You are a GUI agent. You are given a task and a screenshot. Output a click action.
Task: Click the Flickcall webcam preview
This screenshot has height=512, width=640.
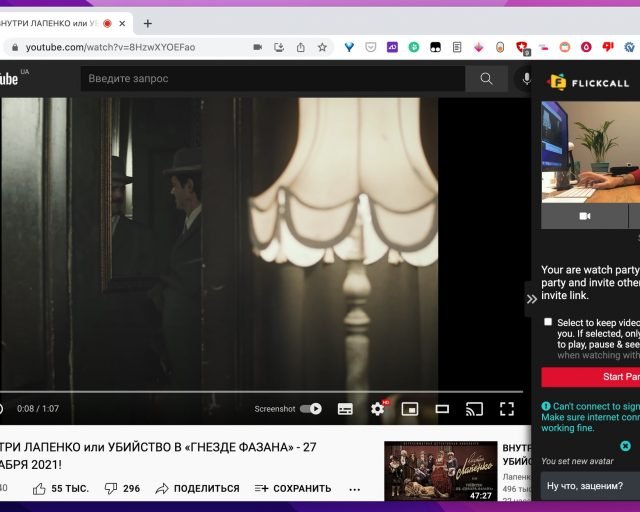click(x=591, y=152)
